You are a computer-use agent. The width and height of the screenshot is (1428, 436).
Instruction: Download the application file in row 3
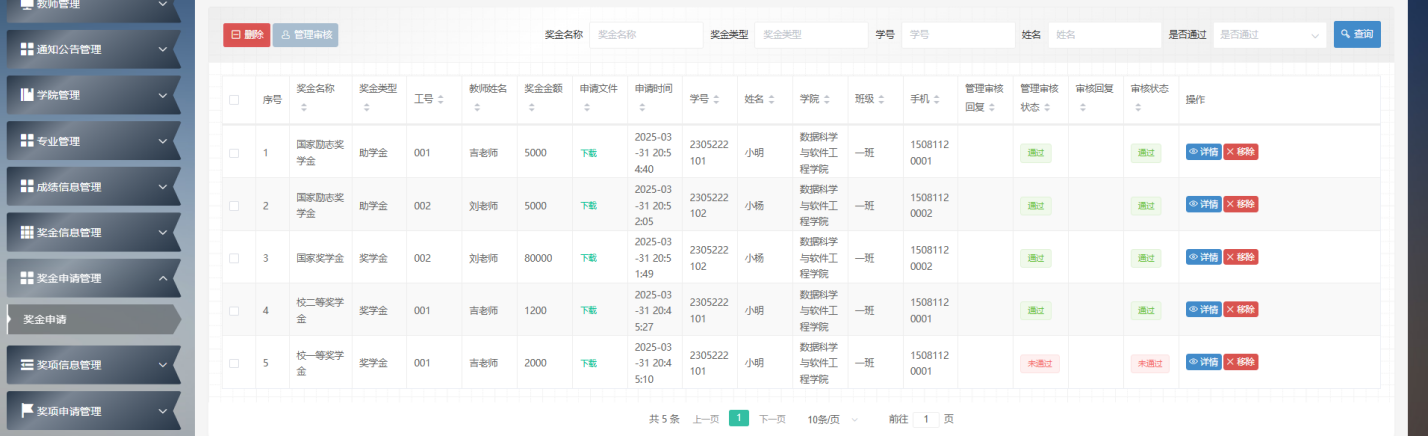pyautogui.click(x=589, y=258)
